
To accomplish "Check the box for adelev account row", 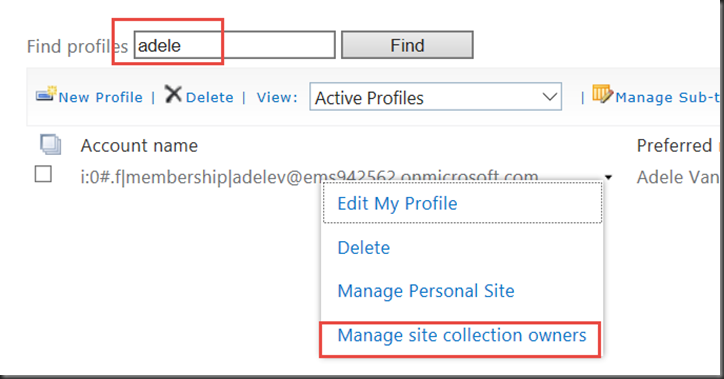I will pyautogui.click(x=43, y=174).
